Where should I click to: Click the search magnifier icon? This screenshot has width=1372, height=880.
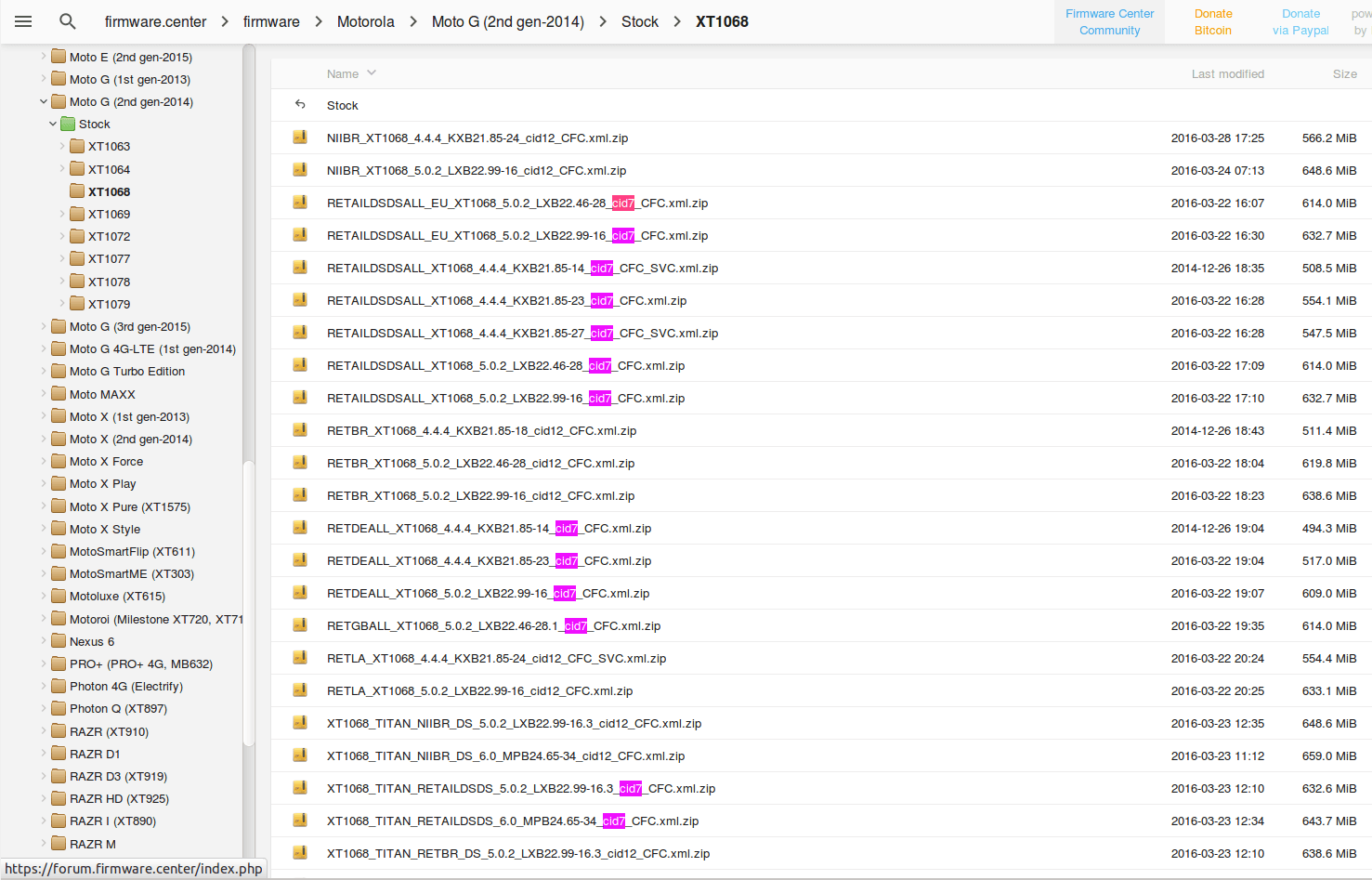pos(68,21)
